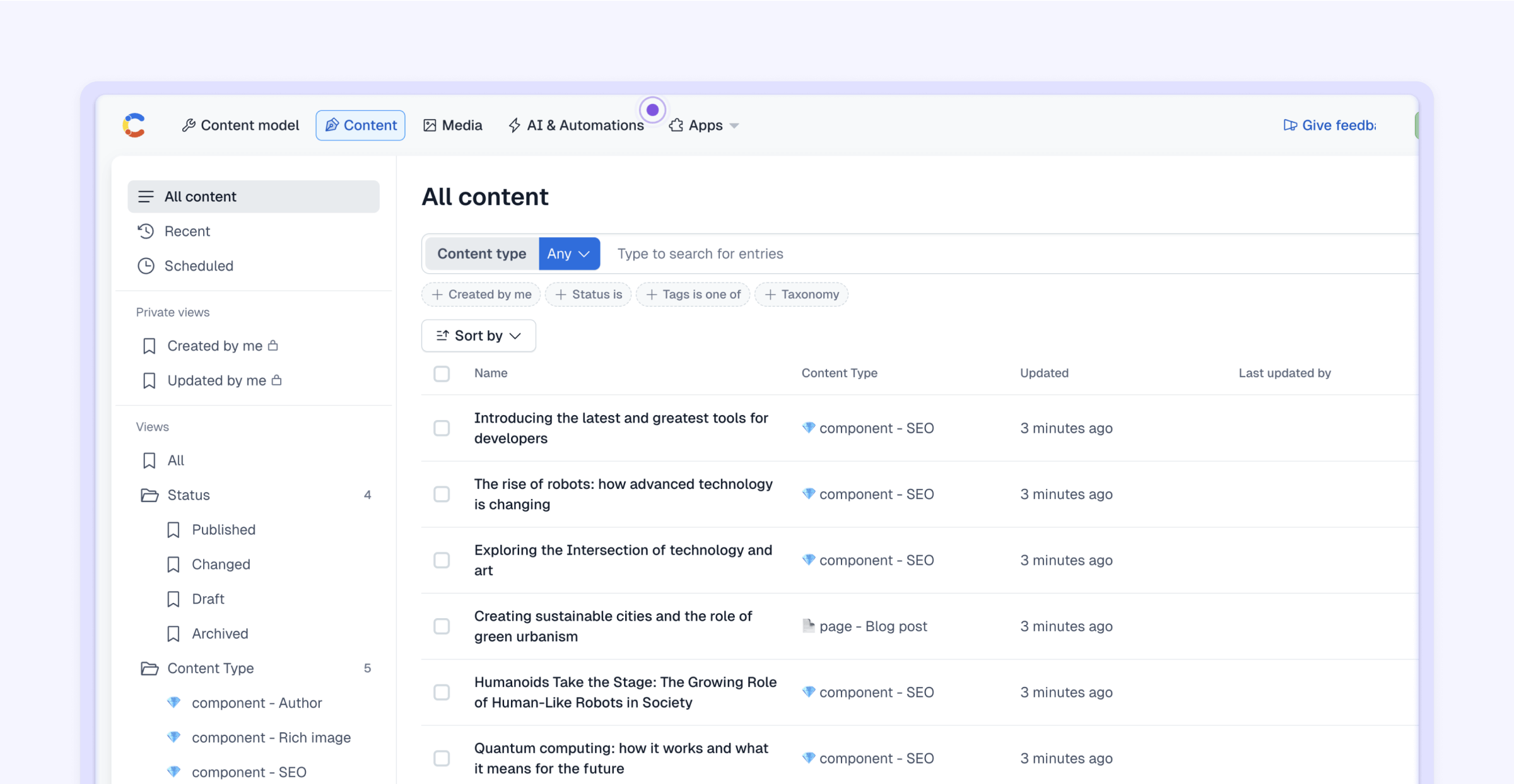The height and width of the screenshot is (784, 1514).
Task: Click the Give feedback link
Action: pos(1330,126)
